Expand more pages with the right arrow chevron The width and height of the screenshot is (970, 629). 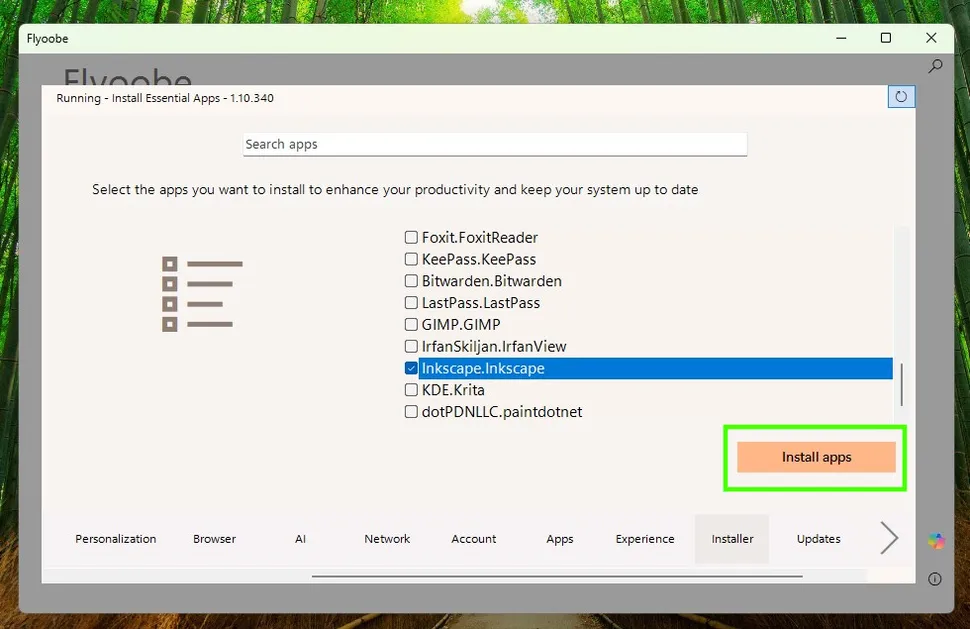888,538
